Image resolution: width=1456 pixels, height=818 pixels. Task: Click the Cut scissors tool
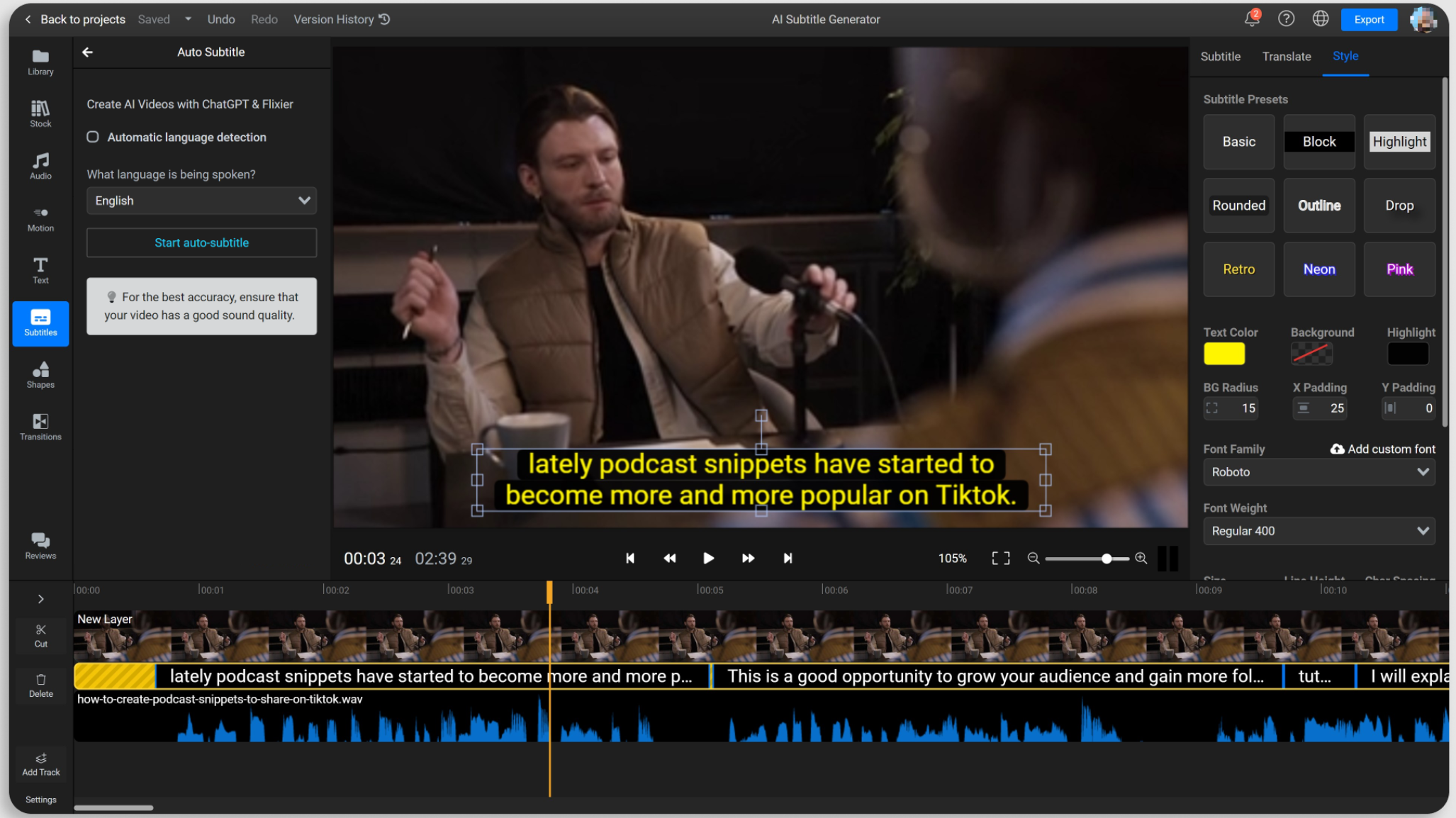click(x=41, y=635)
